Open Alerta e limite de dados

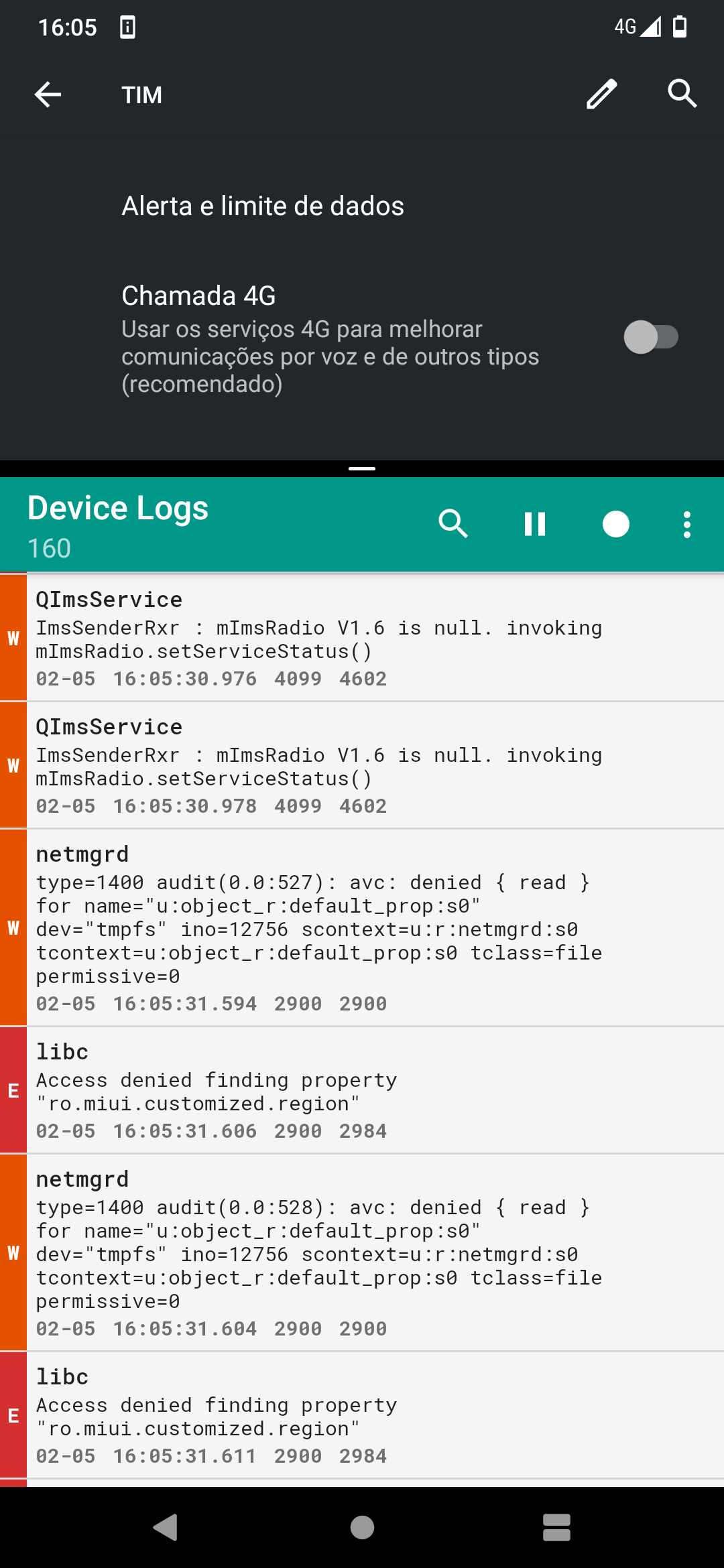(x=362, y=206)
